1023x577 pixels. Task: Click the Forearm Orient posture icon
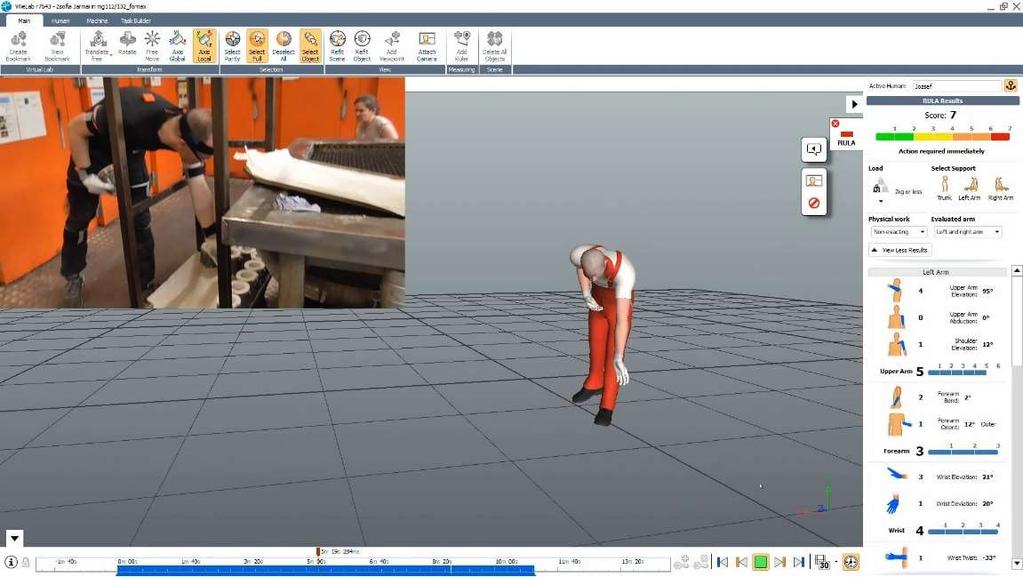coord(898,424)
